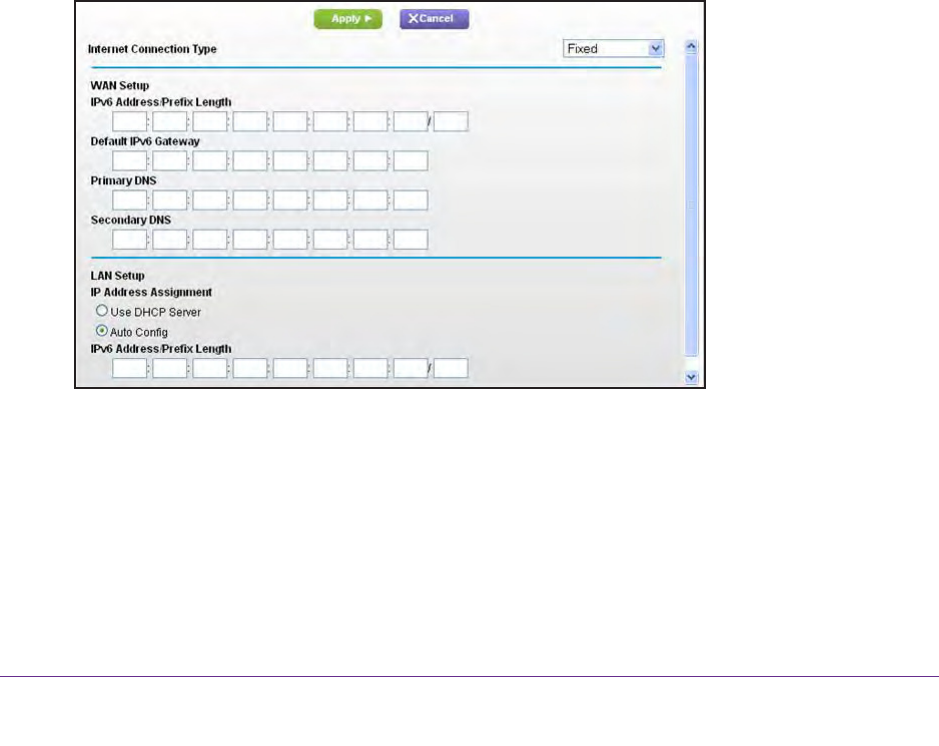This screenshot has height=746, width=939.
Task: Focus last field of Default IPv6 Gateway
Action: click(410, 160)
